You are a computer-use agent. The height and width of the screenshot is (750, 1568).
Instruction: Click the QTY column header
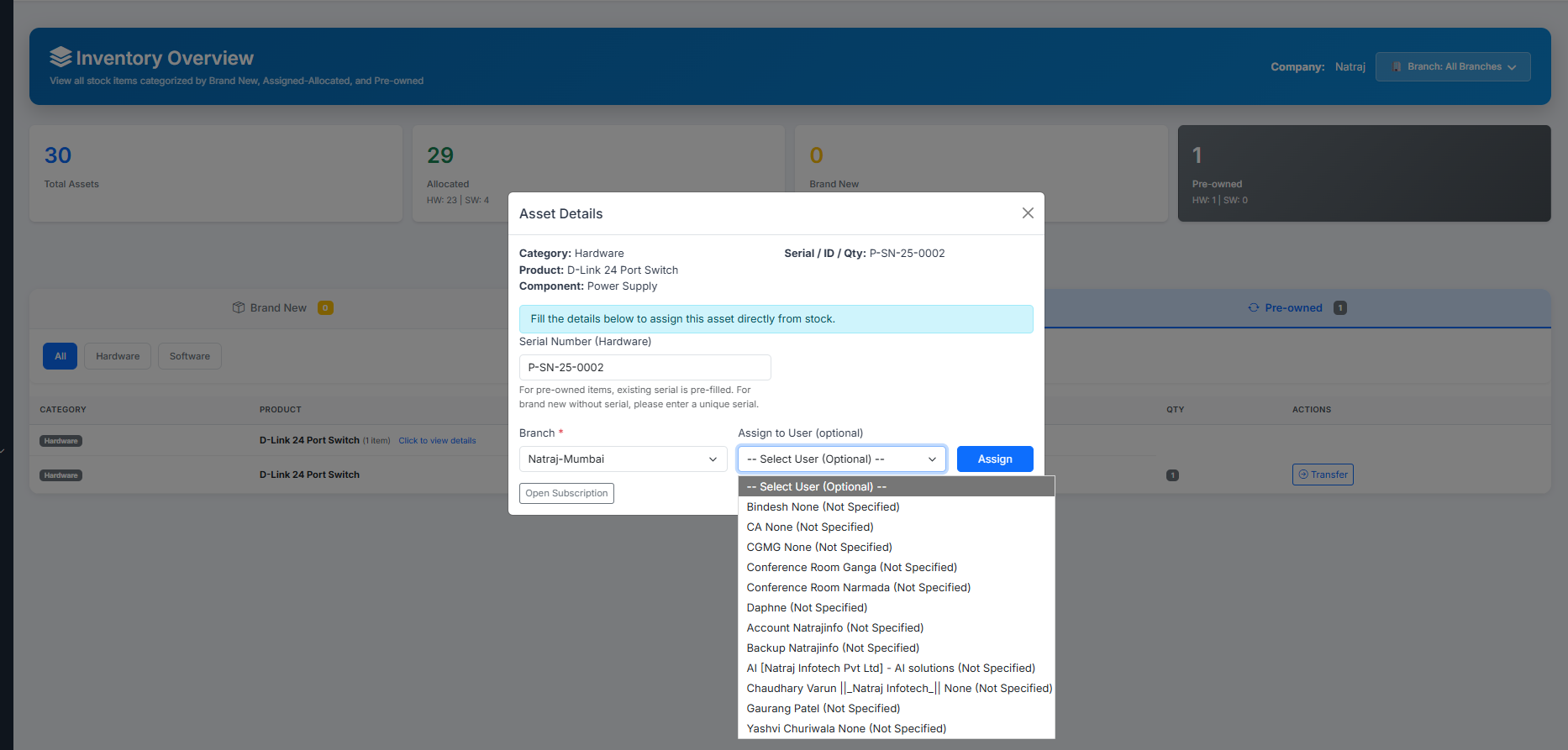pyautogui.click(x=1176, y=410)
